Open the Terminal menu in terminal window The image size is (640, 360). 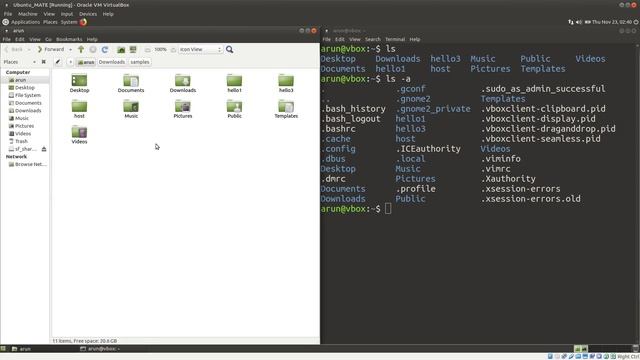click(395, 40)
